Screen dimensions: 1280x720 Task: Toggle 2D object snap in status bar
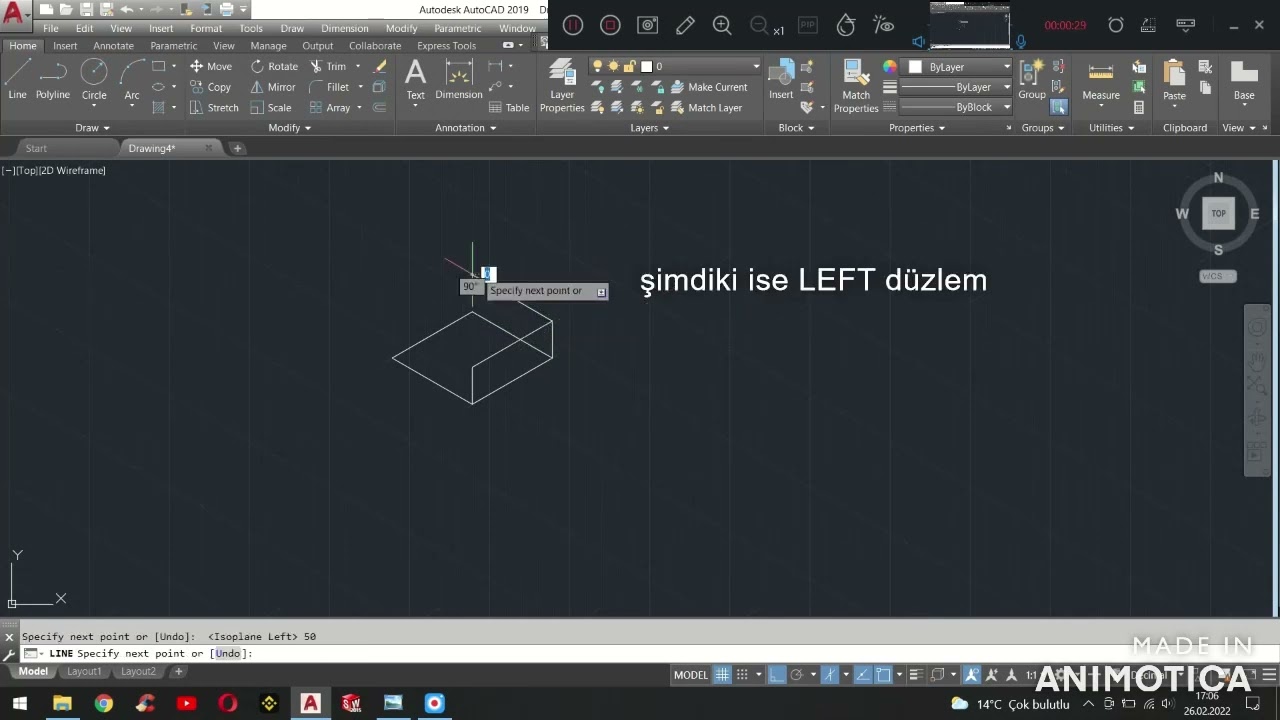click(883, 675)
